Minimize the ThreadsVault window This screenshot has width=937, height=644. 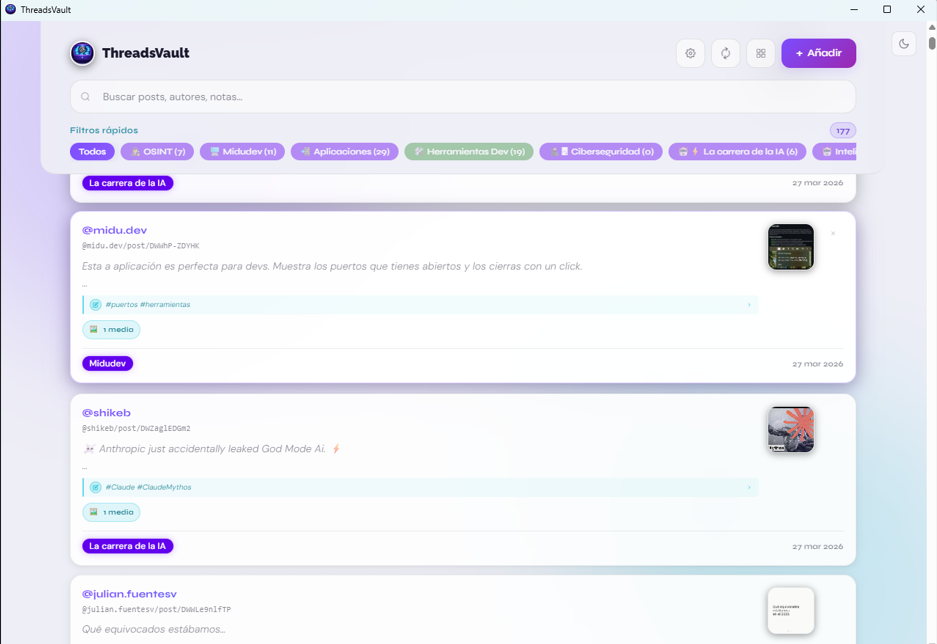854,10
